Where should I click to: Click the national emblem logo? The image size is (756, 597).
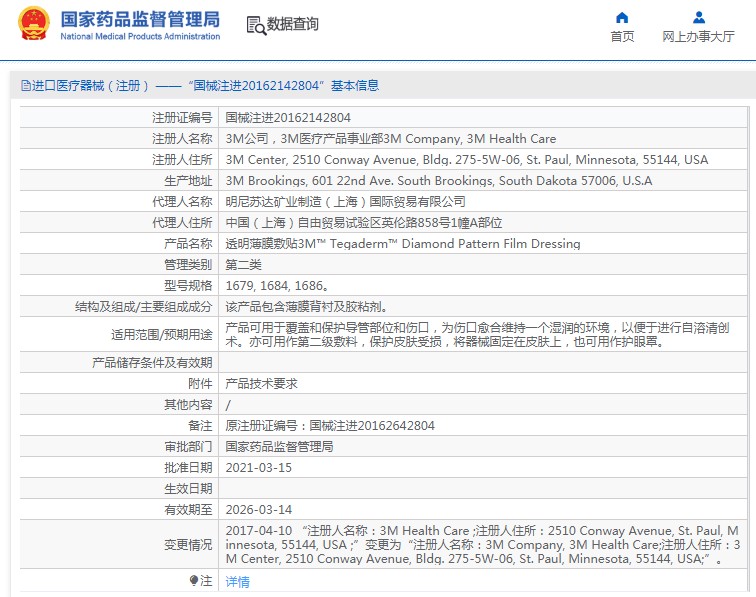tap(33, 23)
